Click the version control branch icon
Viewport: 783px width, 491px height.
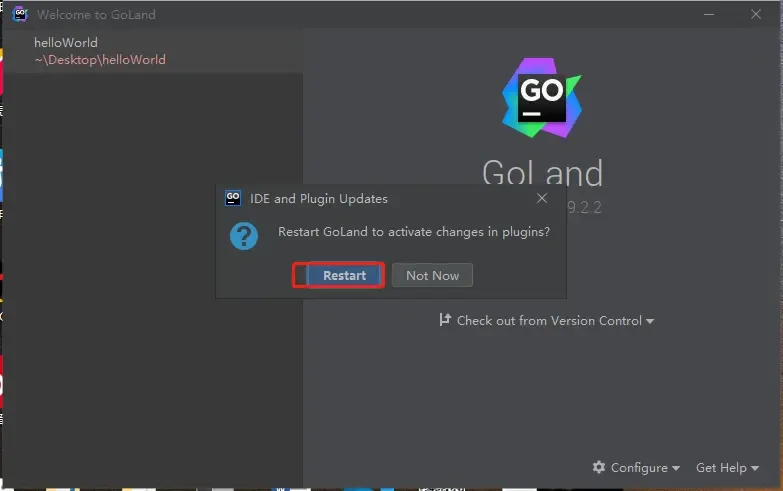(x=445, y=320)
